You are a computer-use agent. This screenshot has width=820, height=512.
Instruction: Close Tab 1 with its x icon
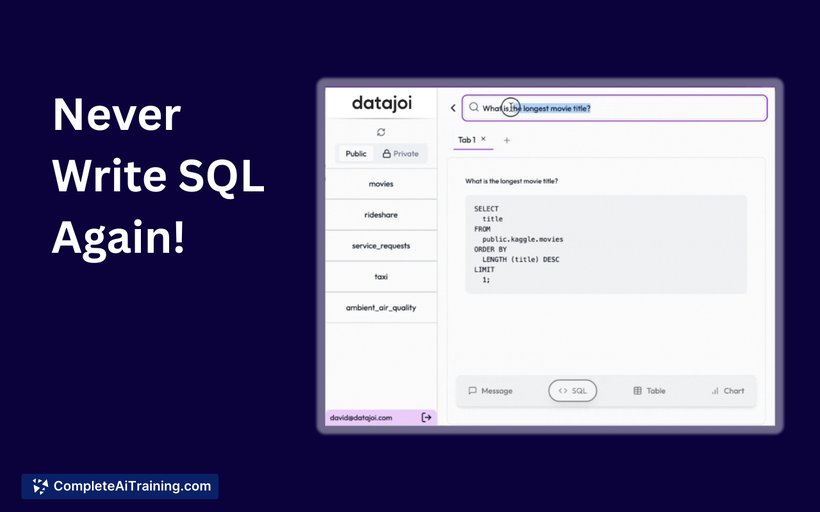tap(483, 139)
